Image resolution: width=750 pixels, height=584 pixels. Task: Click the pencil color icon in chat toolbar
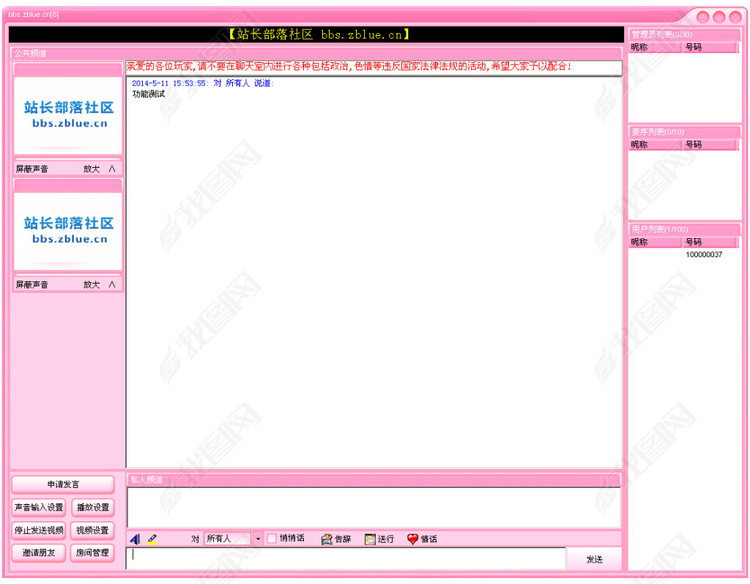click(x=153, y=539)
